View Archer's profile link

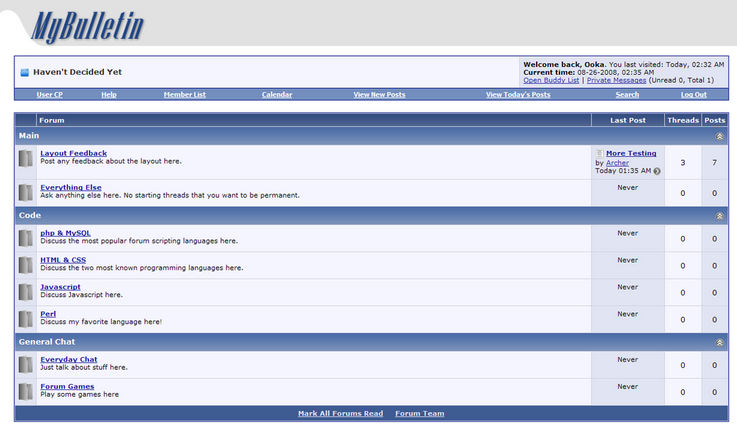(x=618, y=162)
